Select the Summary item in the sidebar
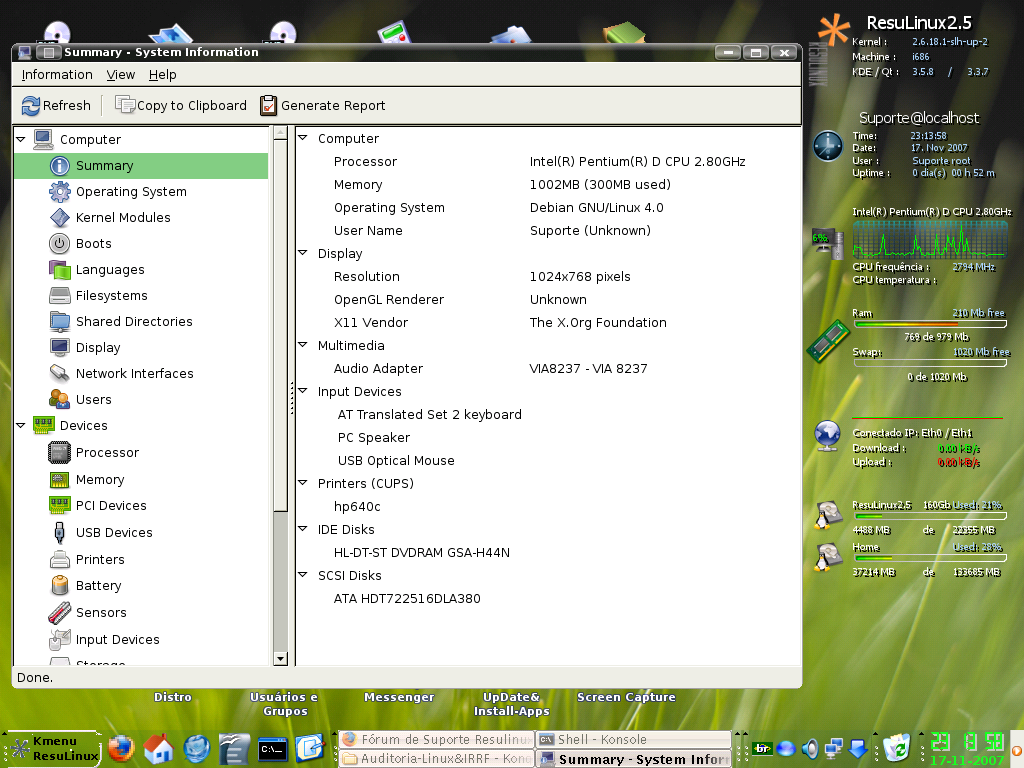Image resolution: width=1024 pixels, height=768 pixels. point(141,166)
